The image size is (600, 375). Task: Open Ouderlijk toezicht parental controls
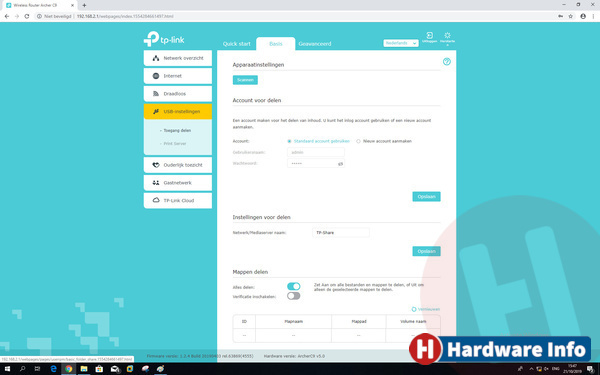pyautogui.click(x=178, y=165)
